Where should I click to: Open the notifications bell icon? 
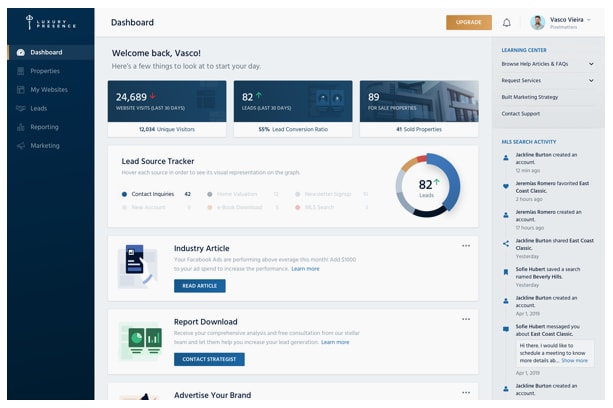(507, 23)
